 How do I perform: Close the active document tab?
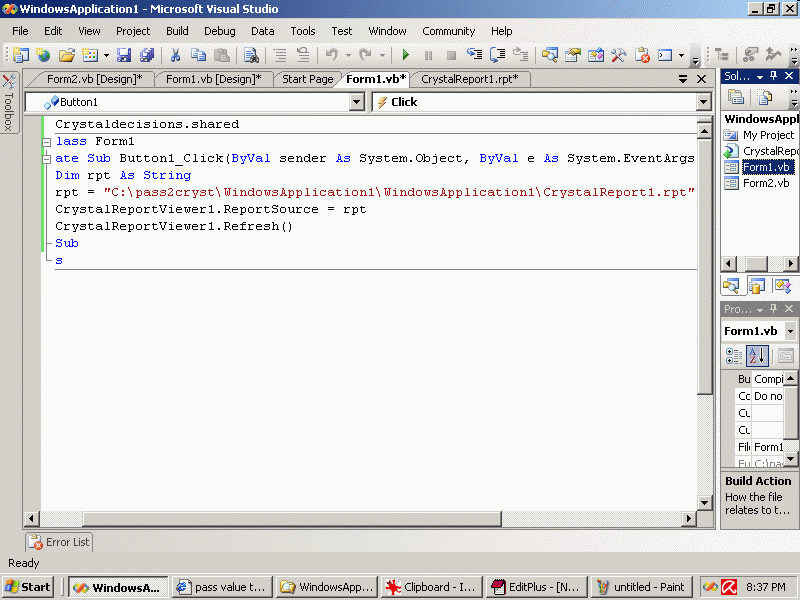point(702,79)
